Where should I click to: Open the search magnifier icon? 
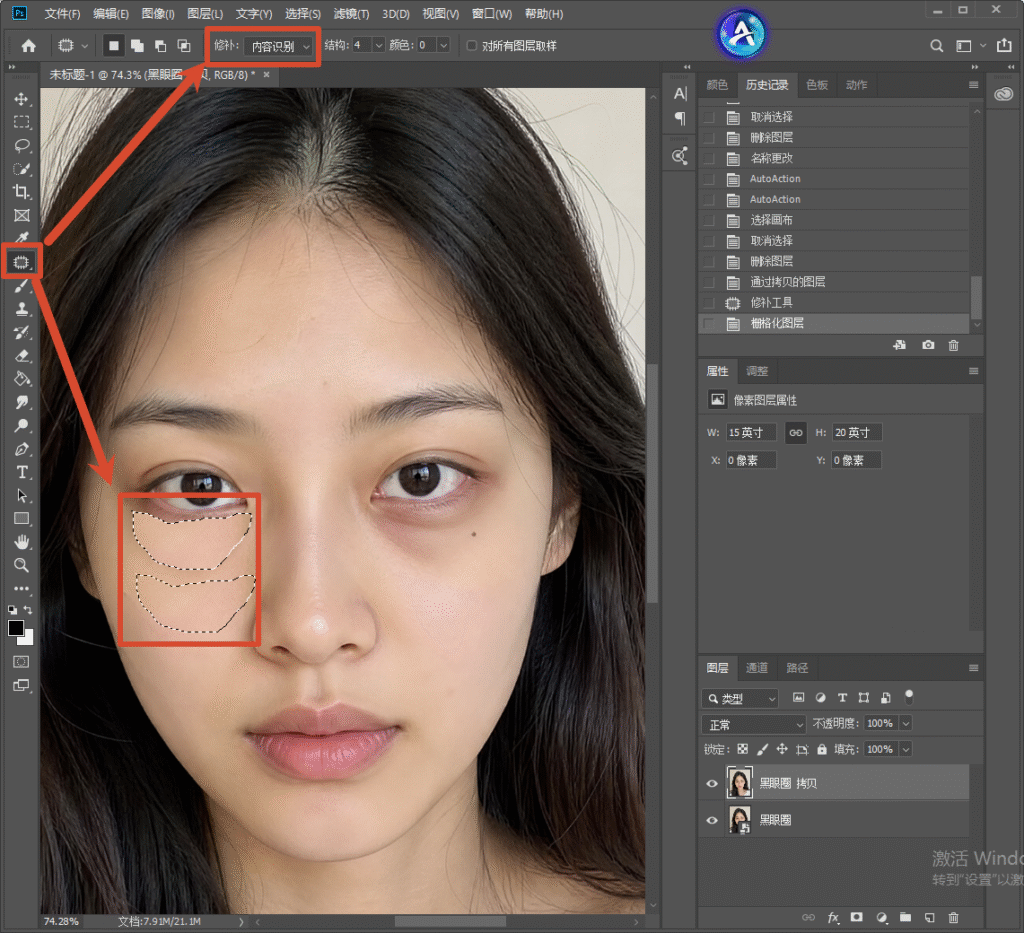tap(936, 46)
